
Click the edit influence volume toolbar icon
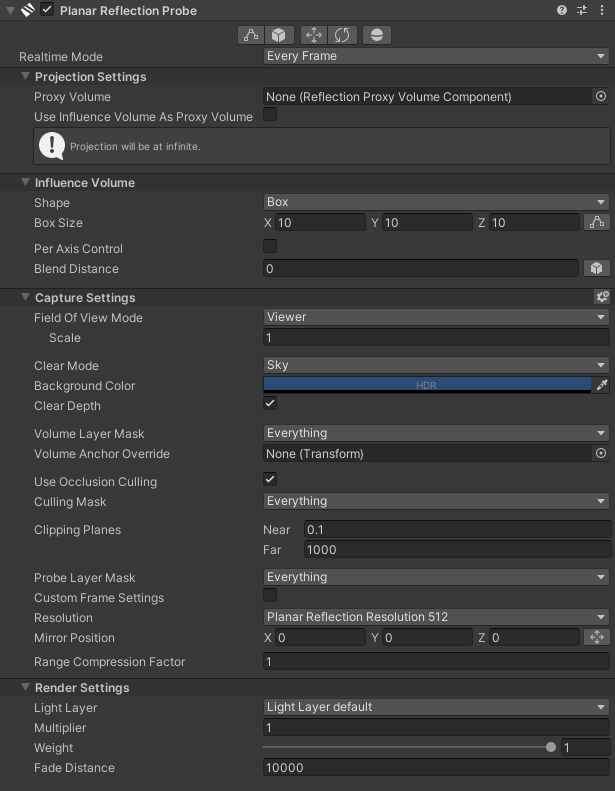click(x=251, y=35)
